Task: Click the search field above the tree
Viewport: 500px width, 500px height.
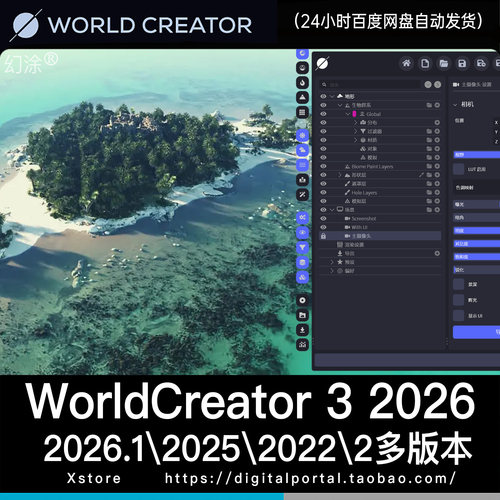Action: point(370,84)
